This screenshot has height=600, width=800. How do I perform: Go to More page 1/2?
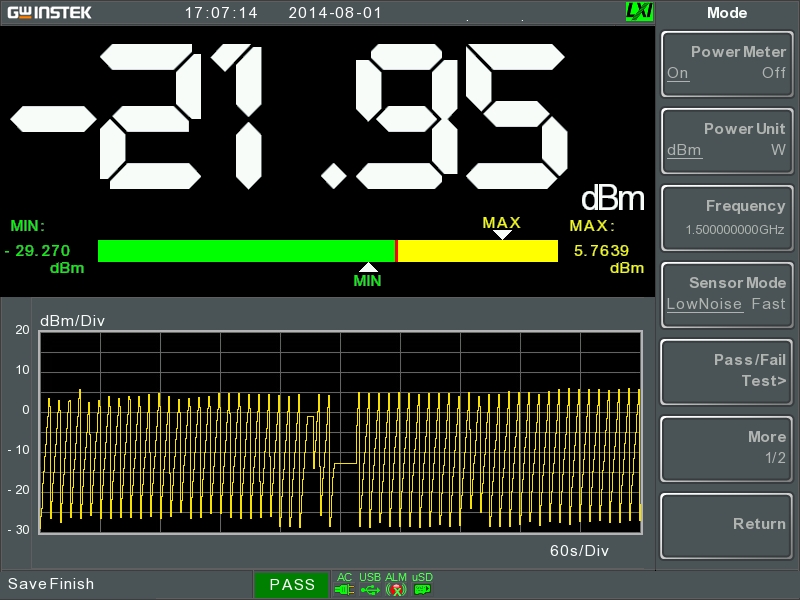click(727, 448)
